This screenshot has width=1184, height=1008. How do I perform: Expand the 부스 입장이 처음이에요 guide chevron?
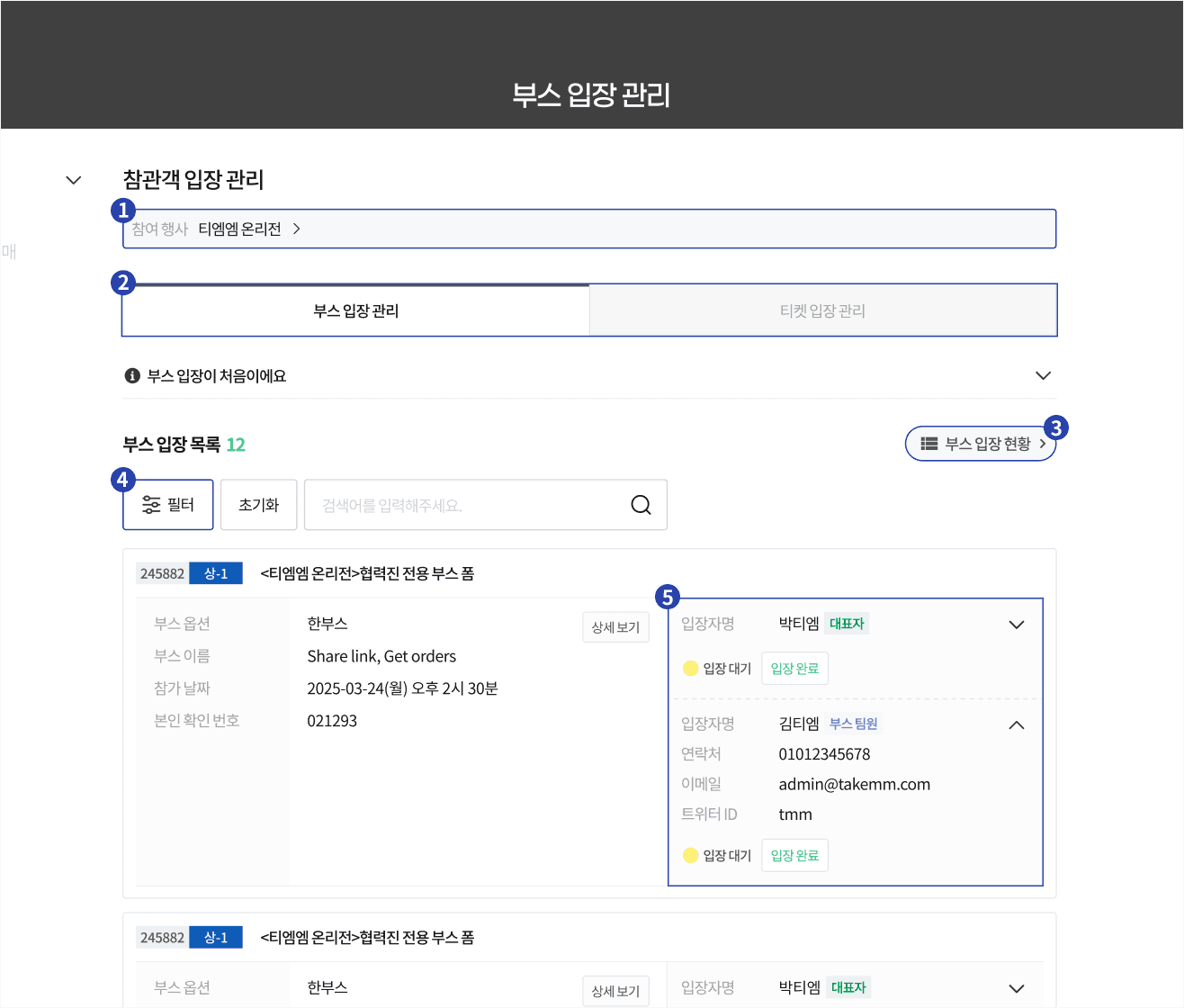[x=1043, y=375]
